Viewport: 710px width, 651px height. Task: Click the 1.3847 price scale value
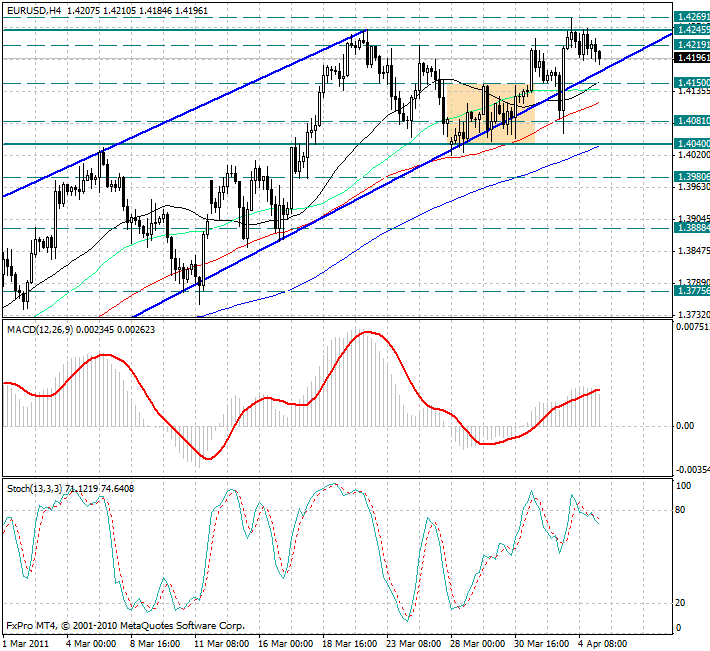tap(693, 251)
